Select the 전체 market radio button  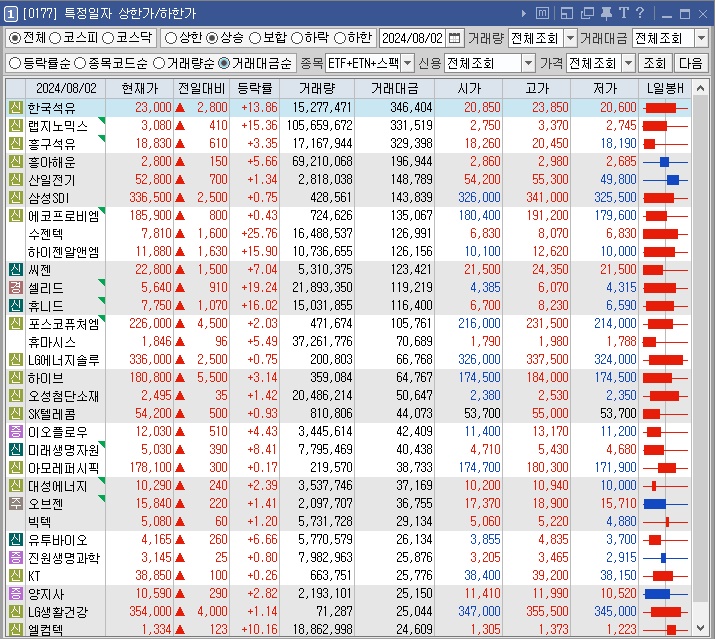pos(15,38)
